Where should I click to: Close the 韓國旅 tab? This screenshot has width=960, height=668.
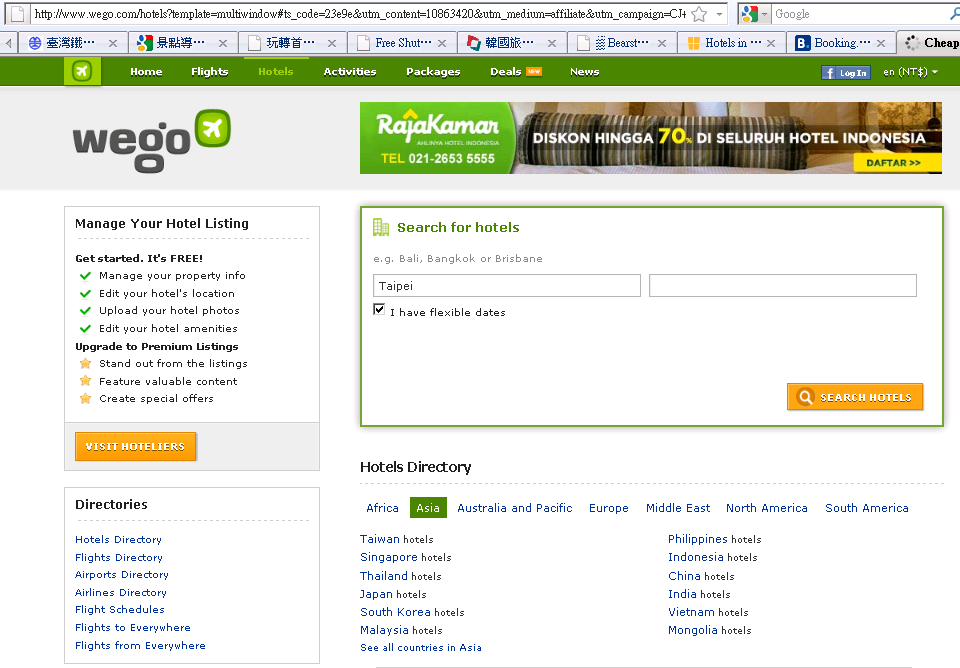coord(552,43)
